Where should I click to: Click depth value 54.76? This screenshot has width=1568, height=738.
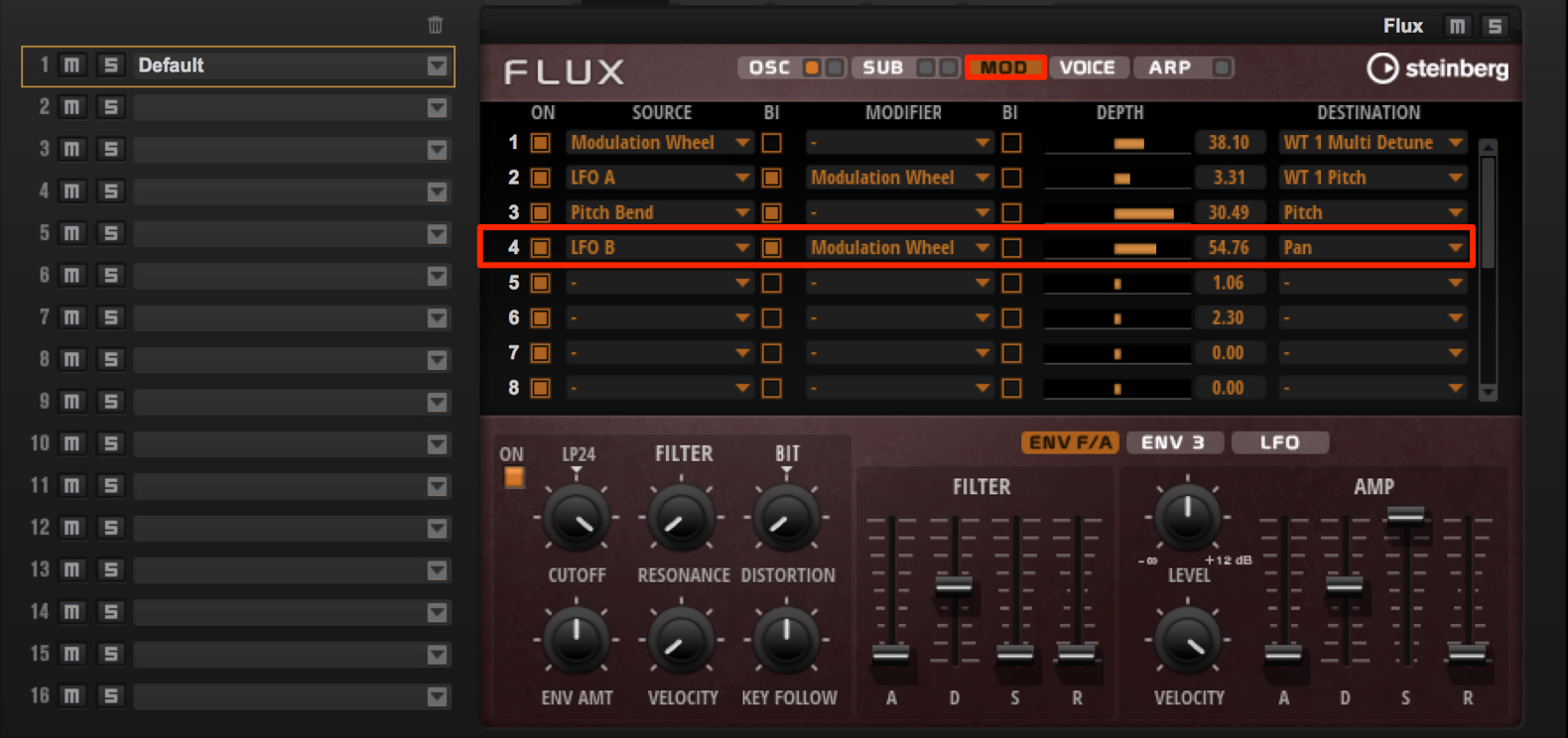coord(1229,248)
